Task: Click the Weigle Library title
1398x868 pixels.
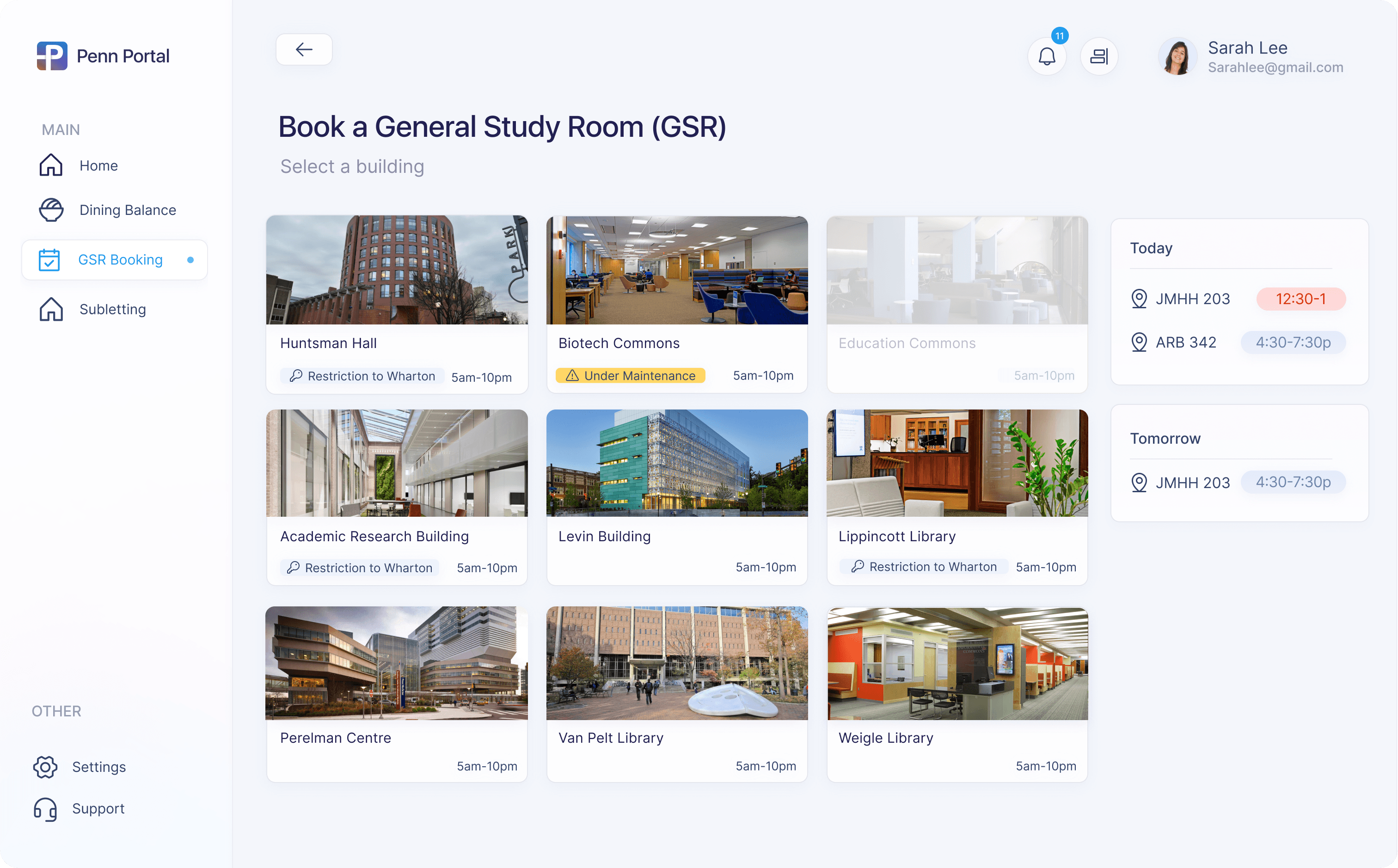Action: 885,737
